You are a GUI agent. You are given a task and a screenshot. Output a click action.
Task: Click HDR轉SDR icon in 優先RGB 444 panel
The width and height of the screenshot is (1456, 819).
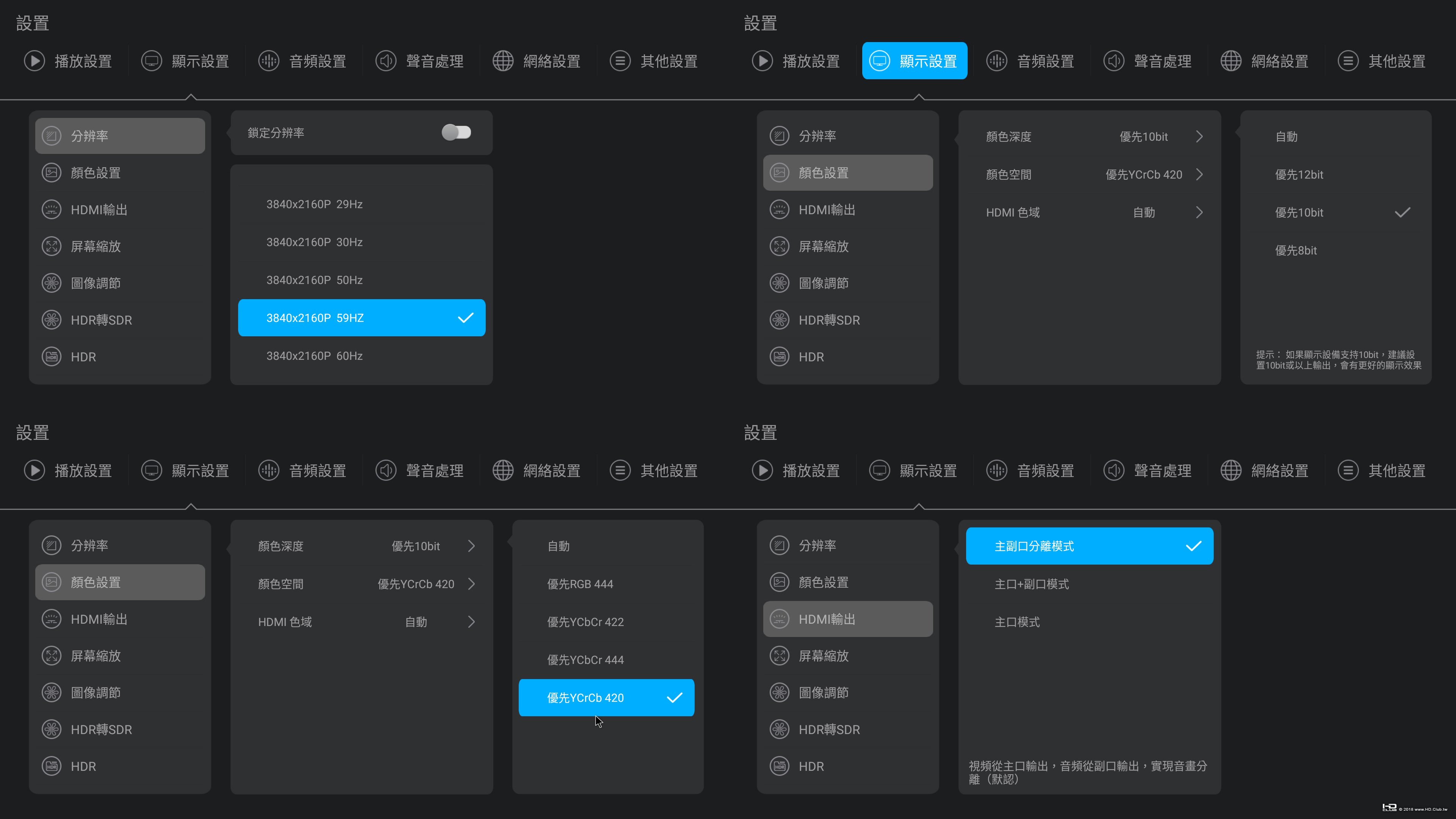coord(52,729)
